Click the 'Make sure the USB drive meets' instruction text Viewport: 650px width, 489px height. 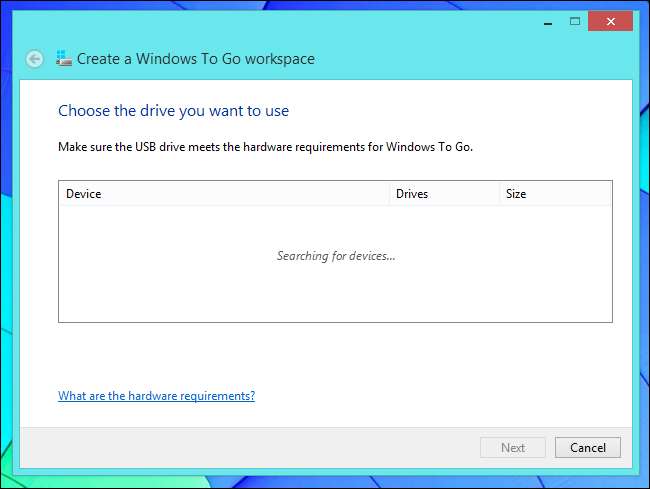265,147
